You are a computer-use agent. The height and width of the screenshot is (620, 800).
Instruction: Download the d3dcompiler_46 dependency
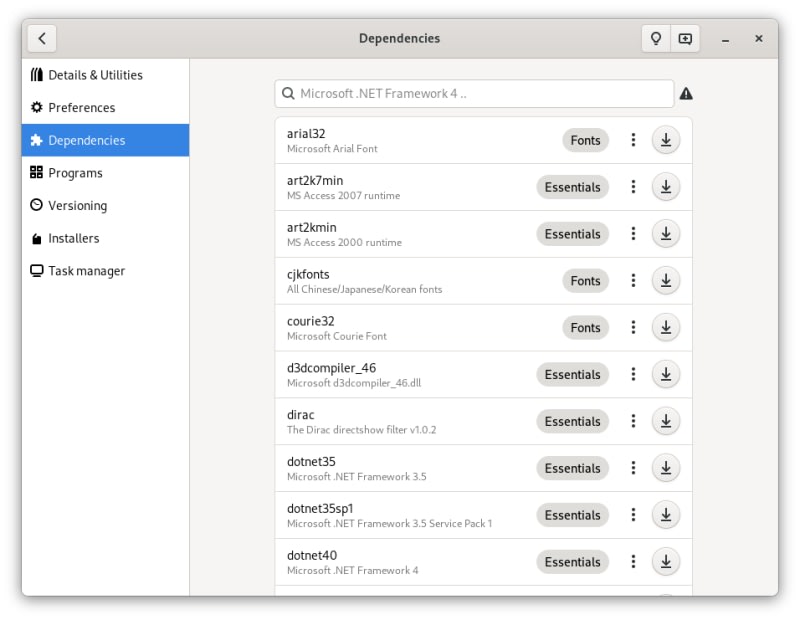point(666,374)
